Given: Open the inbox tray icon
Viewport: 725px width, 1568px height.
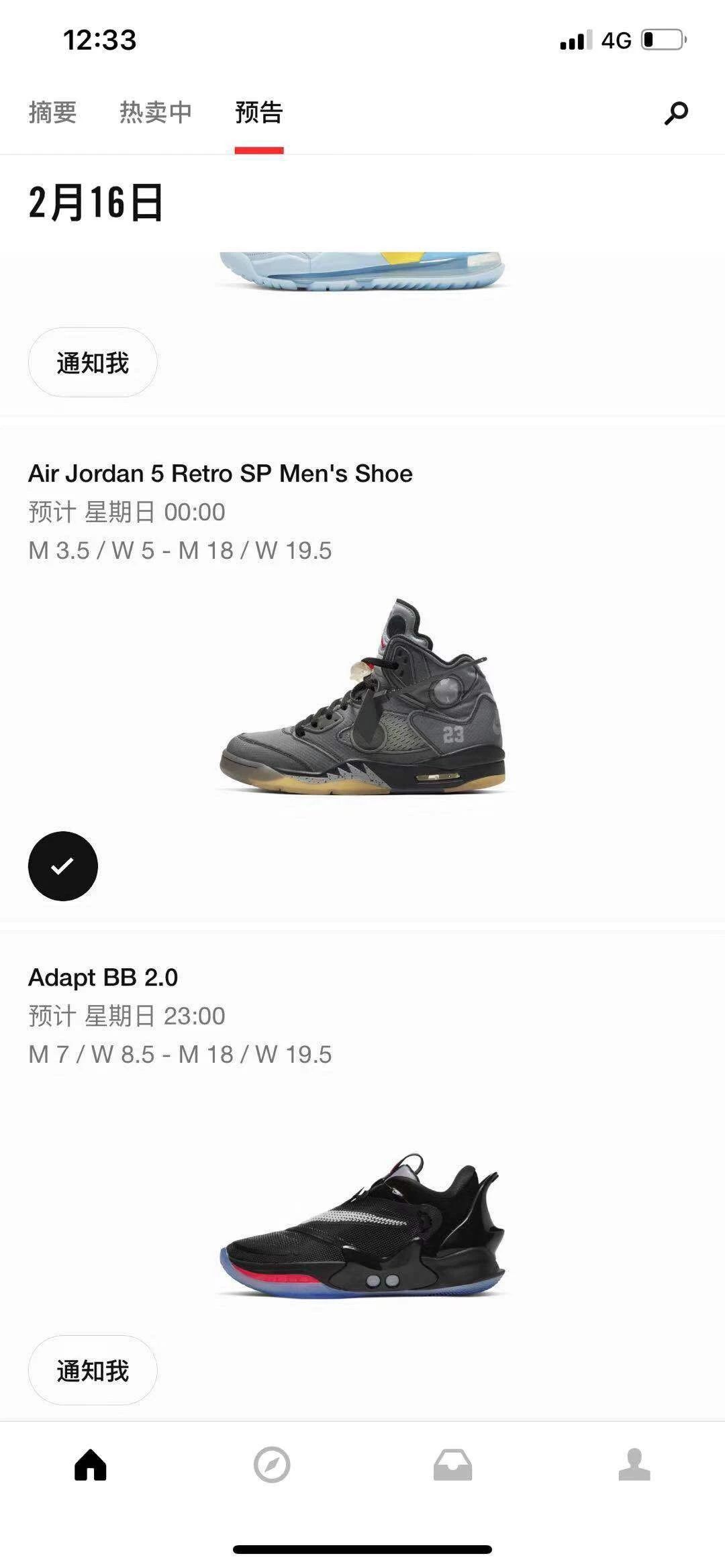Looking at the screenshot, I should [453, 1465].
